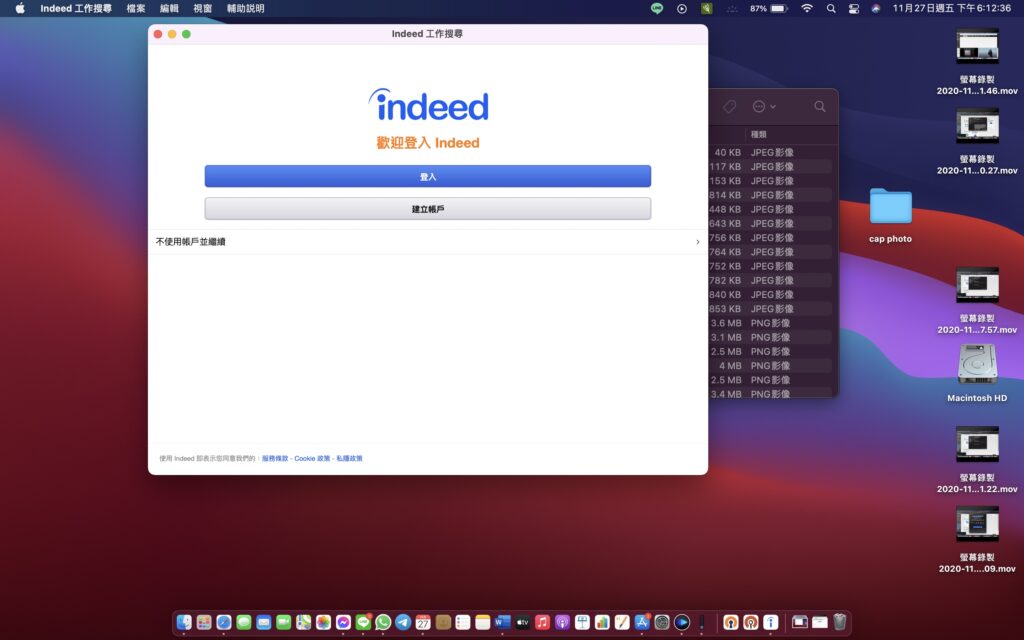
Task: Click the 種類 column header in Finder
Action: click(758, 135)
